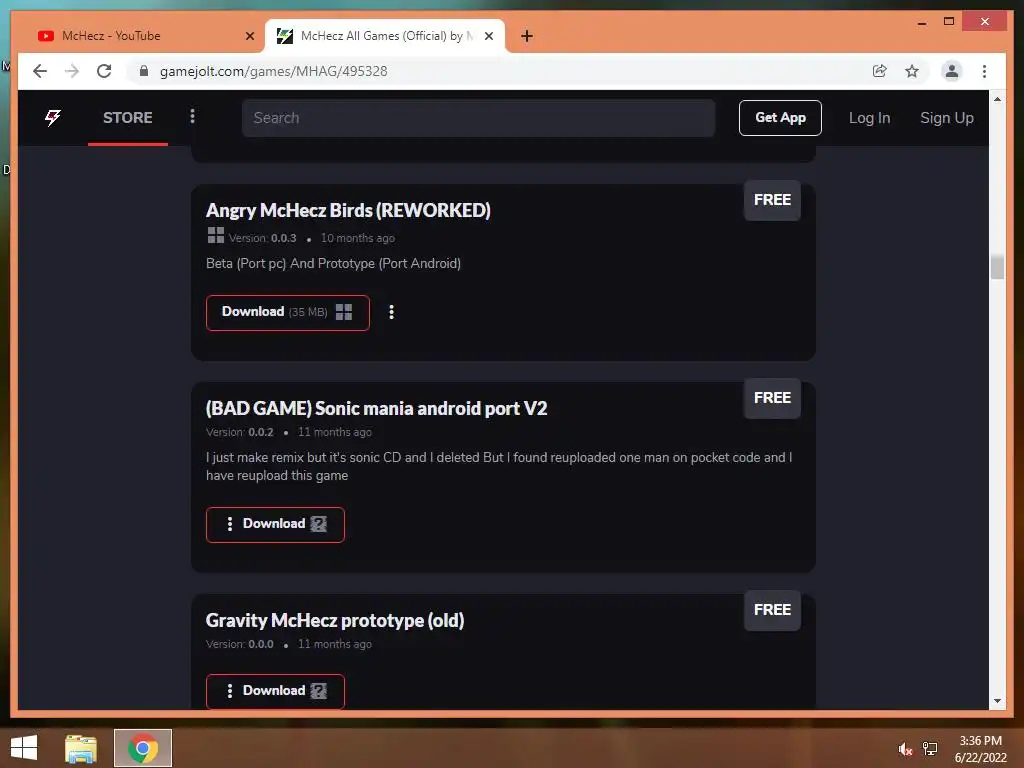Focus the Game Jolt Search field

point(478,118)
